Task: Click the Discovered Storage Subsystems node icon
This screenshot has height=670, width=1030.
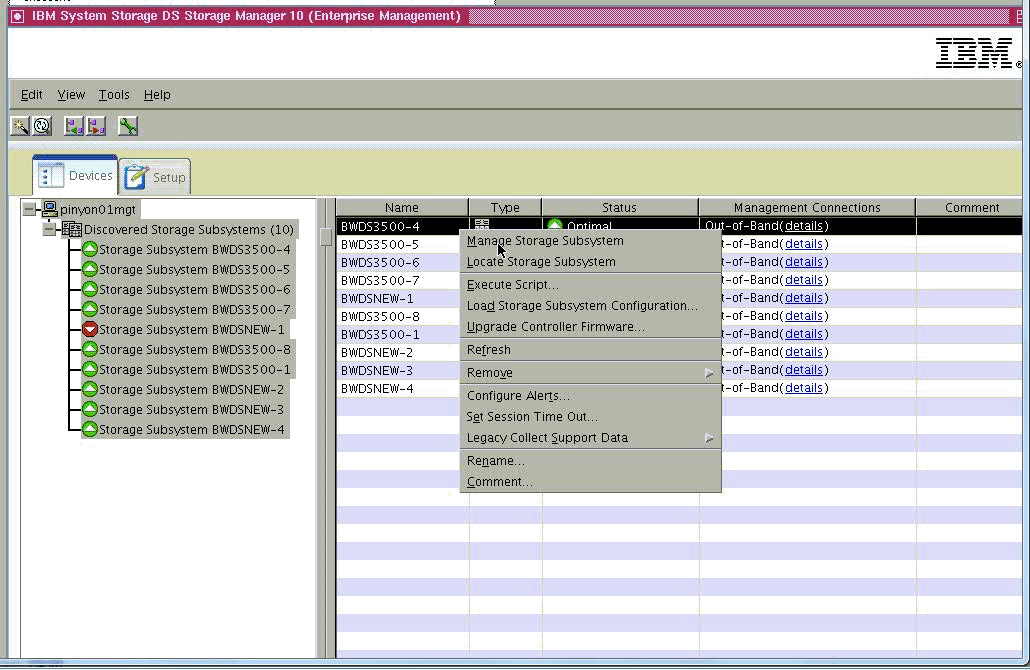Action: tap(70, 229)
